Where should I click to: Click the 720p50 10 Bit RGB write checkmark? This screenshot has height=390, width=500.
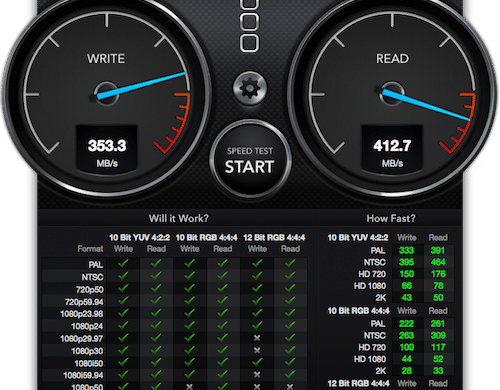190,288
